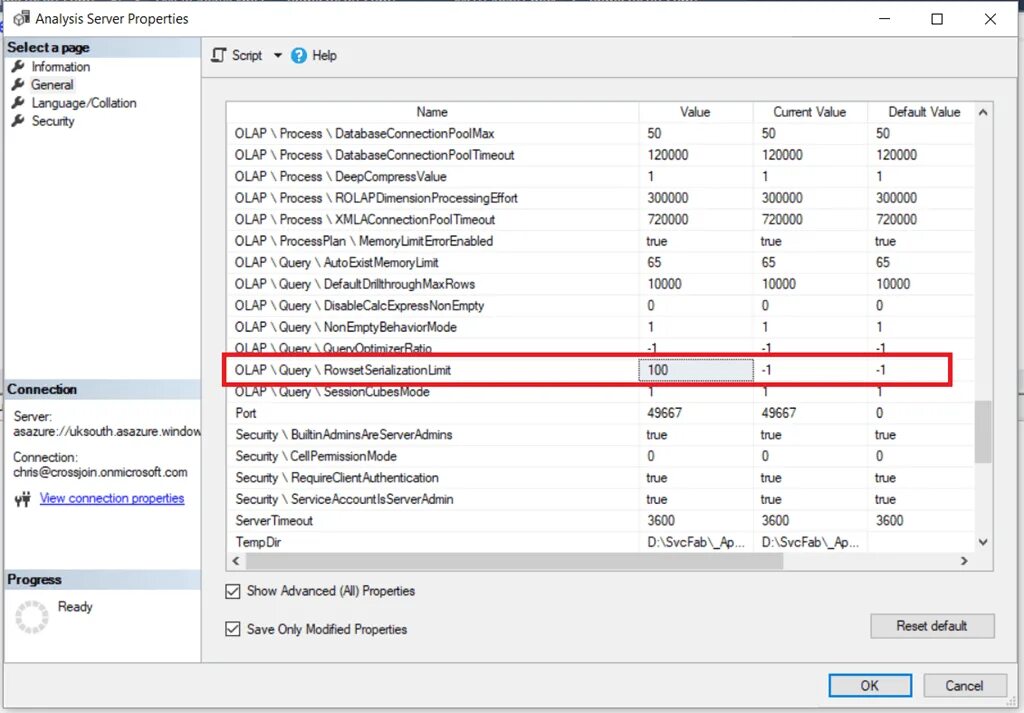This screenshot has height=713, width=1024.
Task: Click wrench icon next to Information
Action: click(x=18, y=67)
